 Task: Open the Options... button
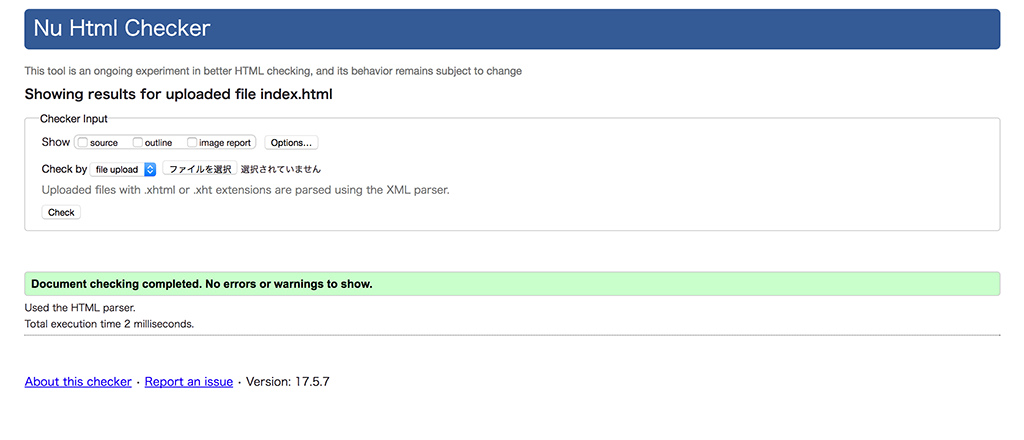click(291, 143)
